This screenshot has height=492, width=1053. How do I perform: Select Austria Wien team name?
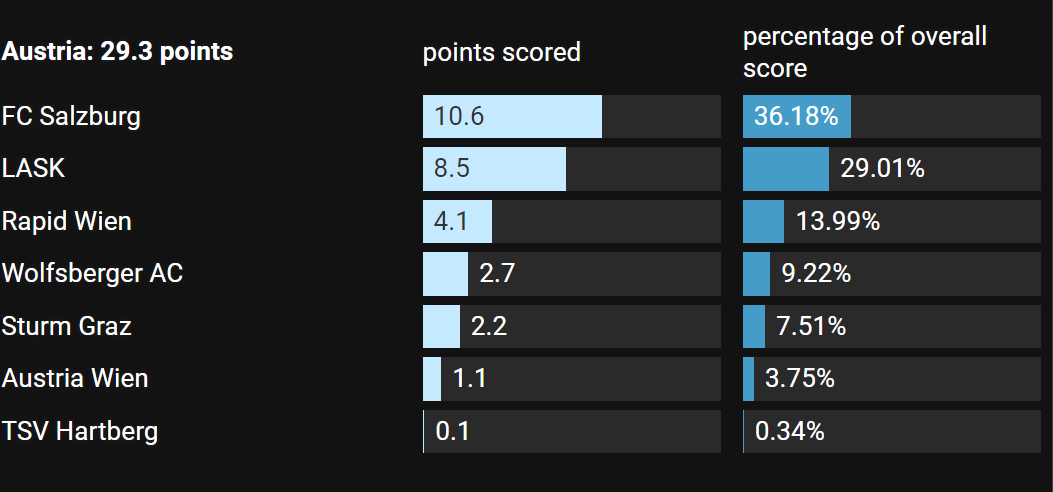click(75, 379)
